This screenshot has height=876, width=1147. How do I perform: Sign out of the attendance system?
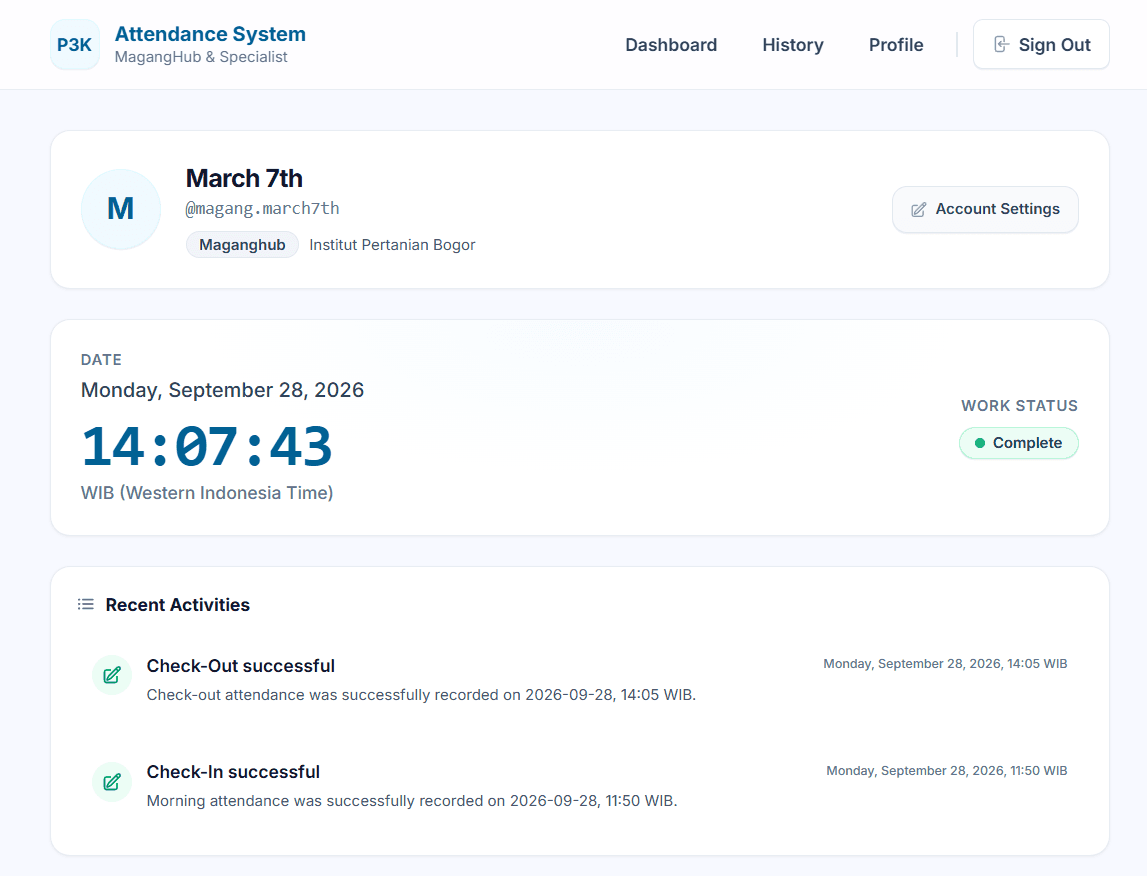point(1041,45)
